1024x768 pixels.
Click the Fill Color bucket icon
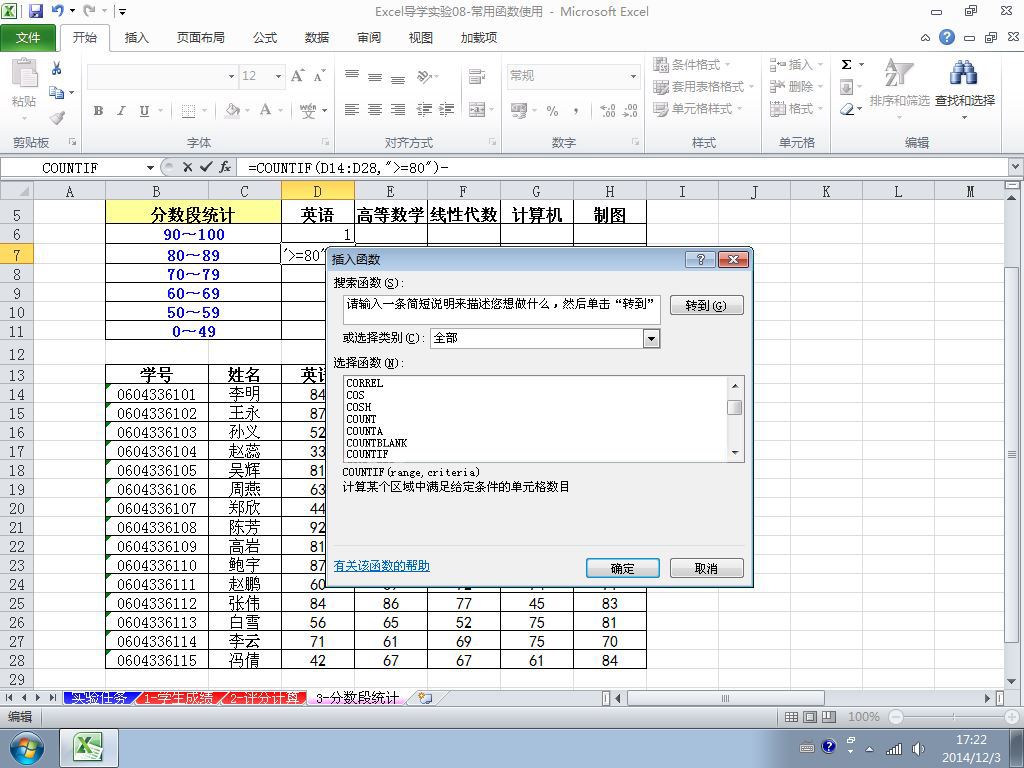[232, 110]
